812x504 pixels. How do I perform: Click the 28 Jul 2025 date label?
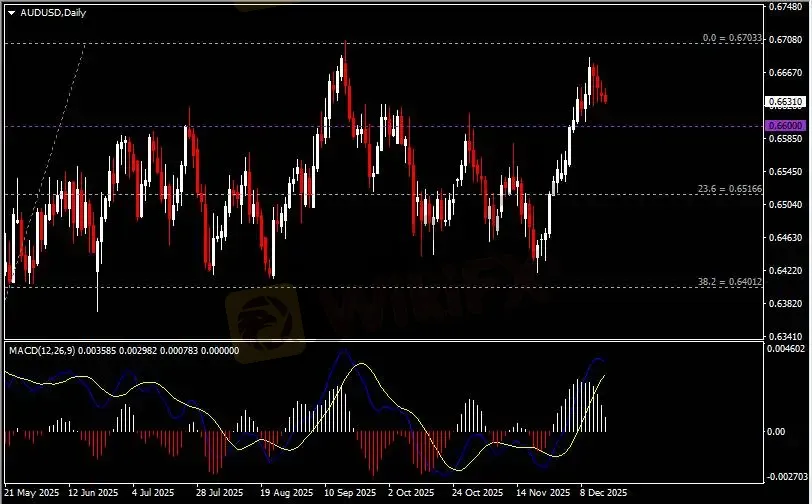[220, 493]
